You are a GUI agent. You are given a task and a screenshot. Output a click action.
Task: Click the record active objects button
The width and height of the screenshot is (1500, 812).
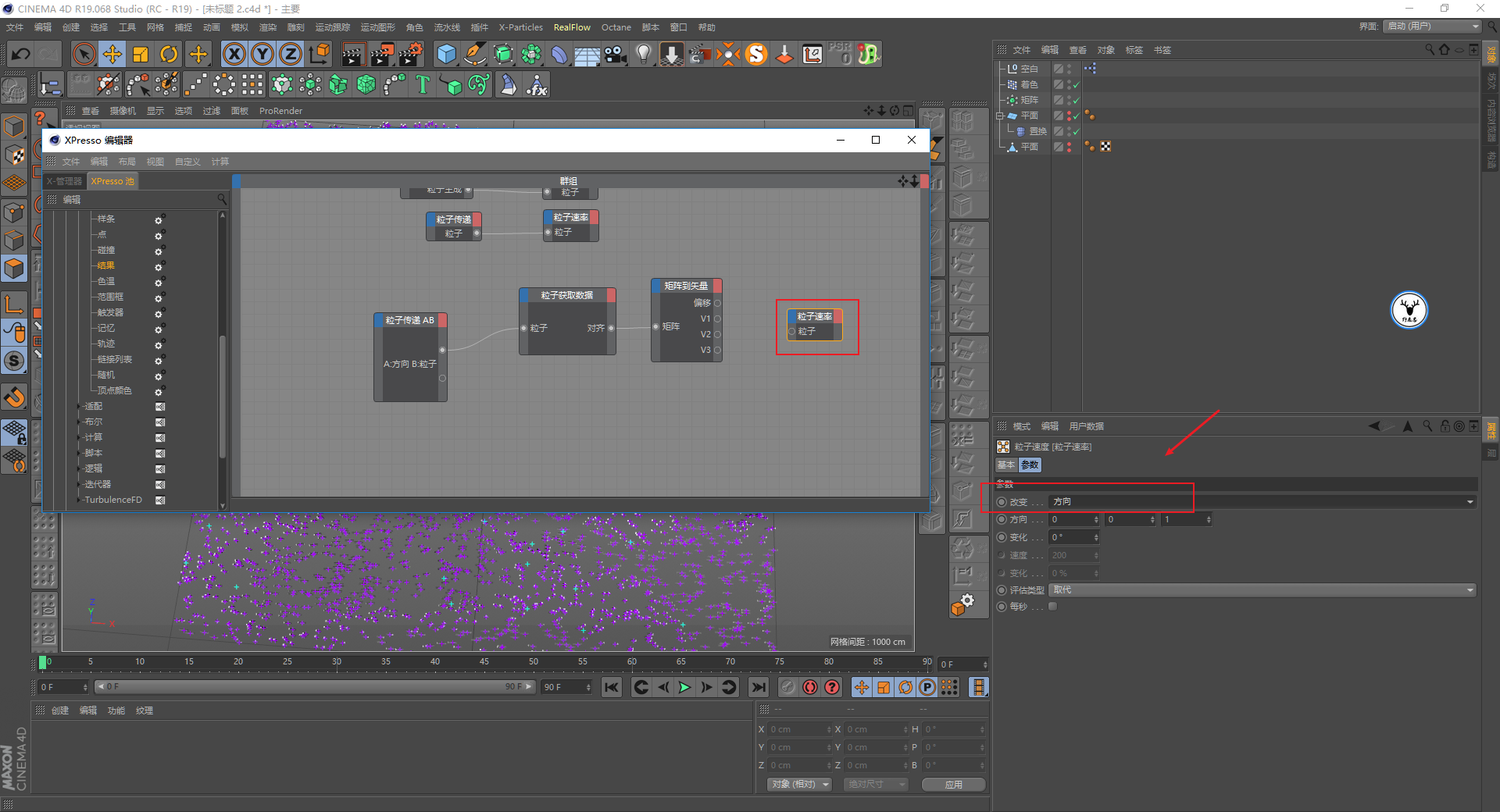point(787,687)
